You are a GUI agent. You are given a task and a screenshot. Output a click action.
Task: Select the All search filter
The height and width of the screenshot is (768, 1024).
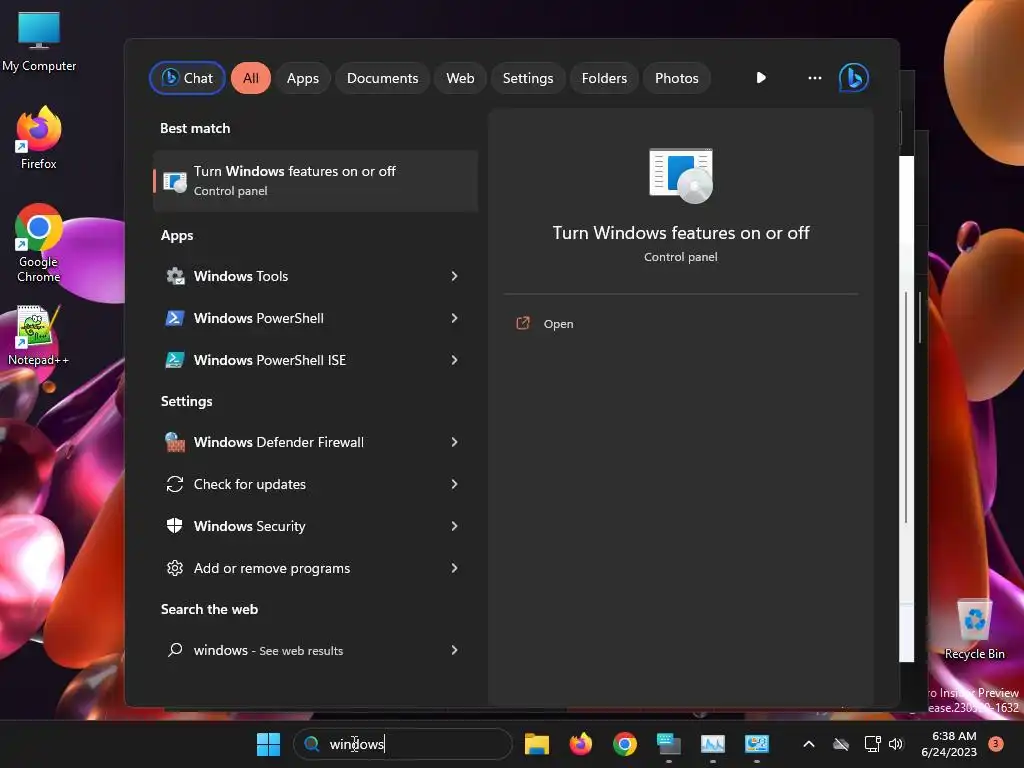coord(251,78)
